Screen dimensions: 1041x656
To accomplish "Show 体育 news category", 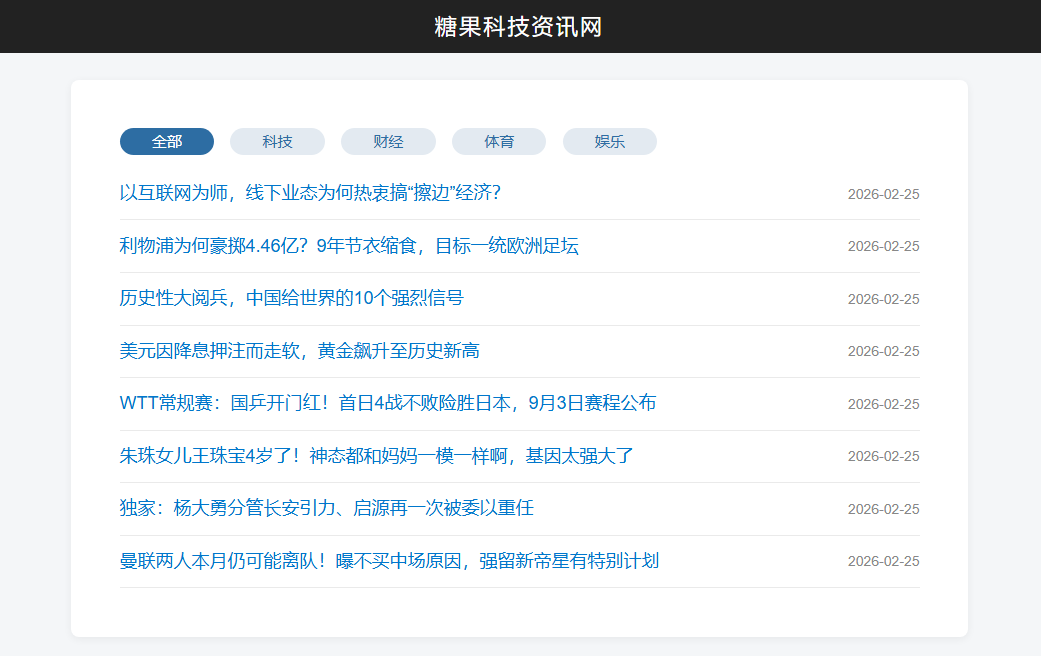I will 499,142.
